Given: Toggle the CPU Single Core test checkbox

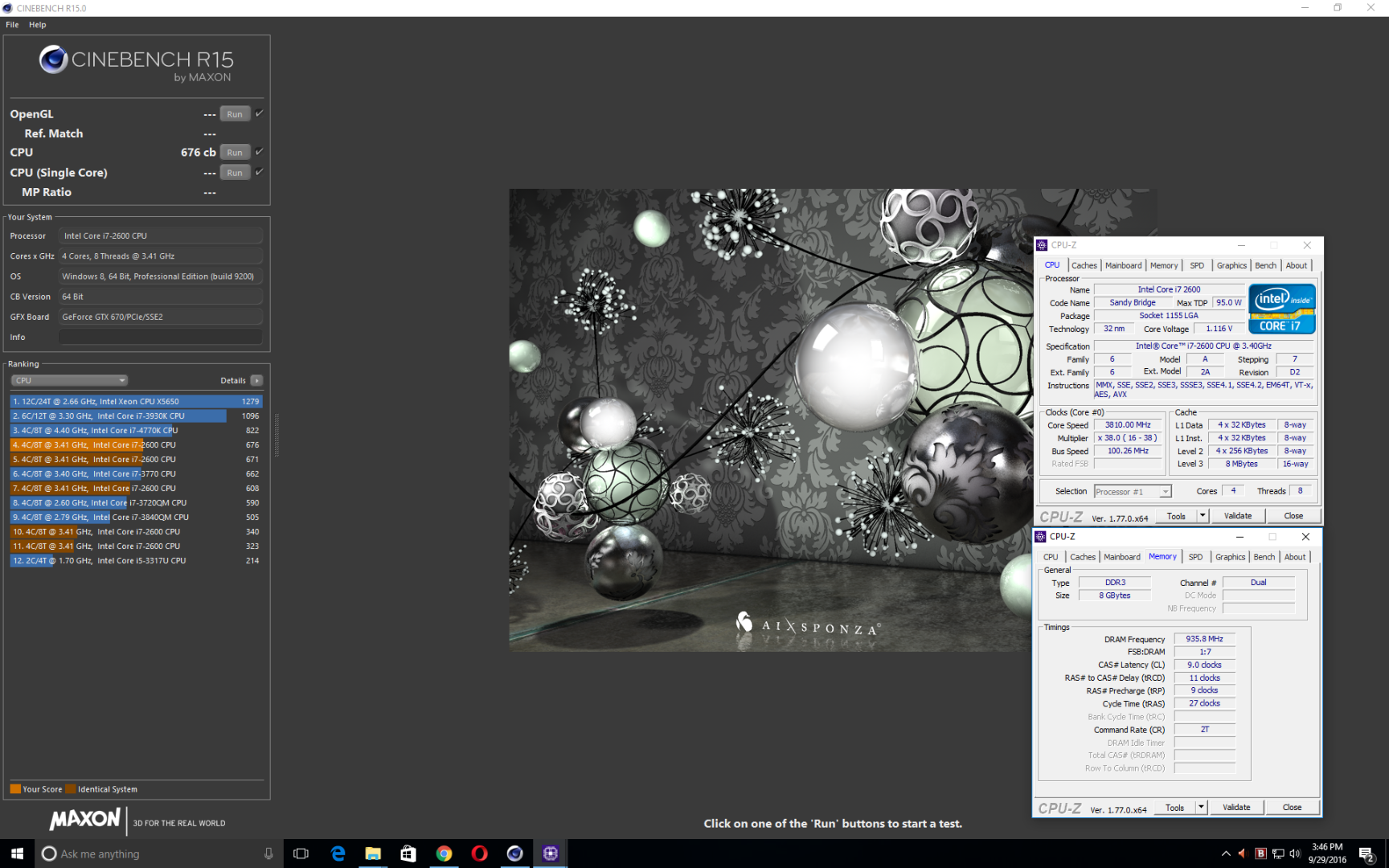Looking at the screenshot, I should [x=259, y=171].
